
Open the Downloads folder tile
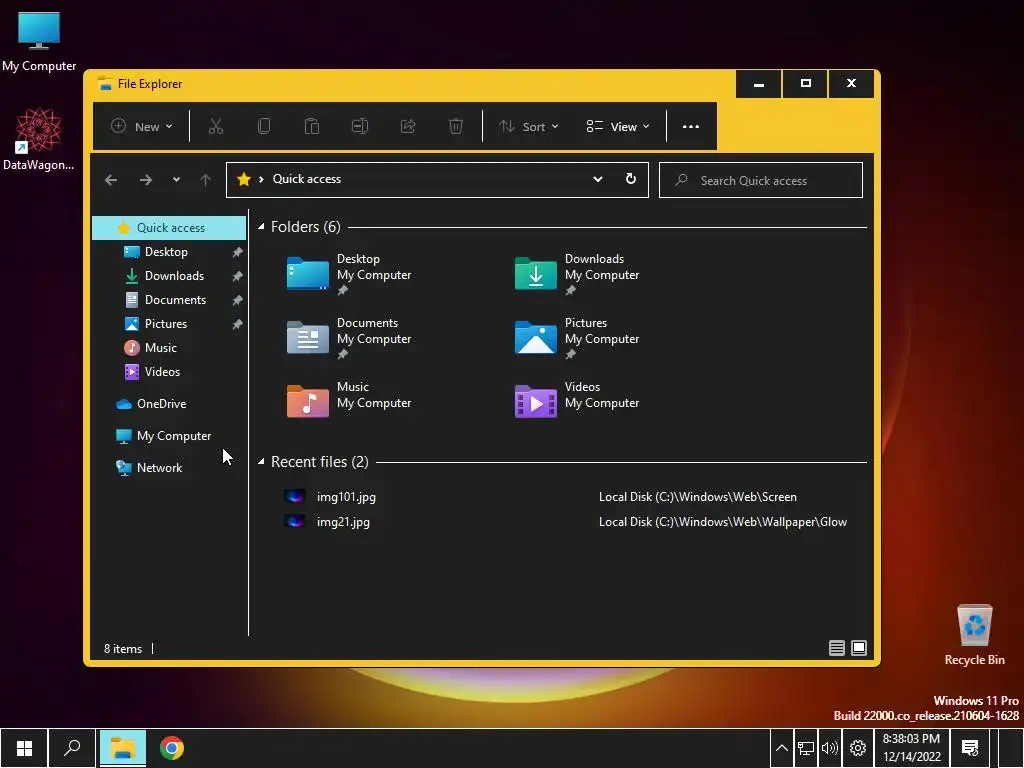(x=578, y=274)
